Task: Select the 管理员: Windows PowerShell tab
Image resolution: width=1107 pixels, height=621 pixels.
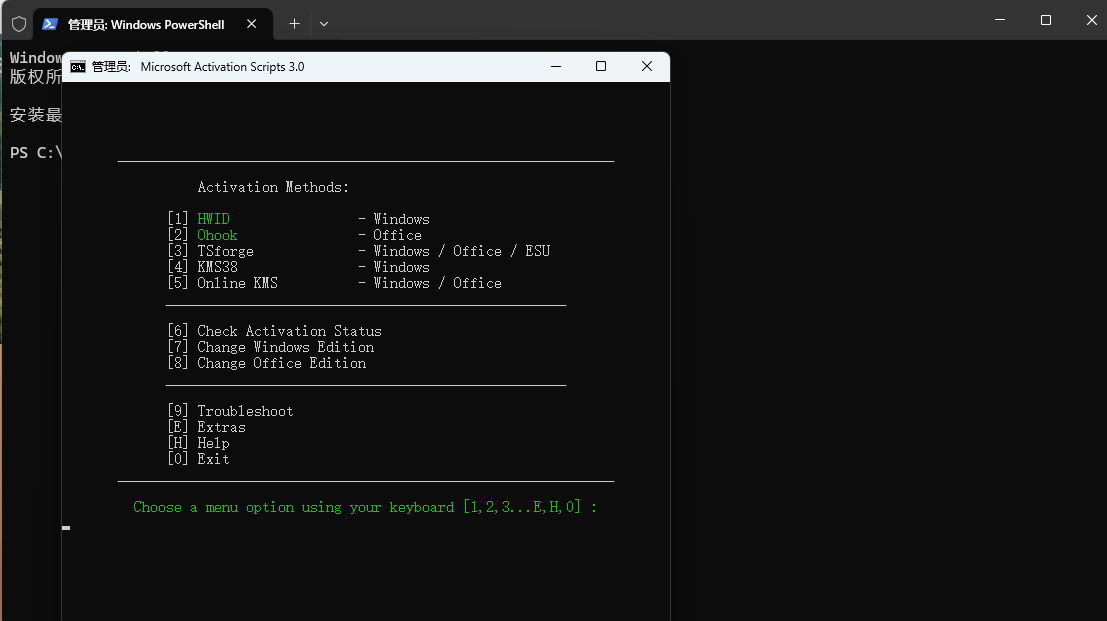Action: (x=152, y=24)
